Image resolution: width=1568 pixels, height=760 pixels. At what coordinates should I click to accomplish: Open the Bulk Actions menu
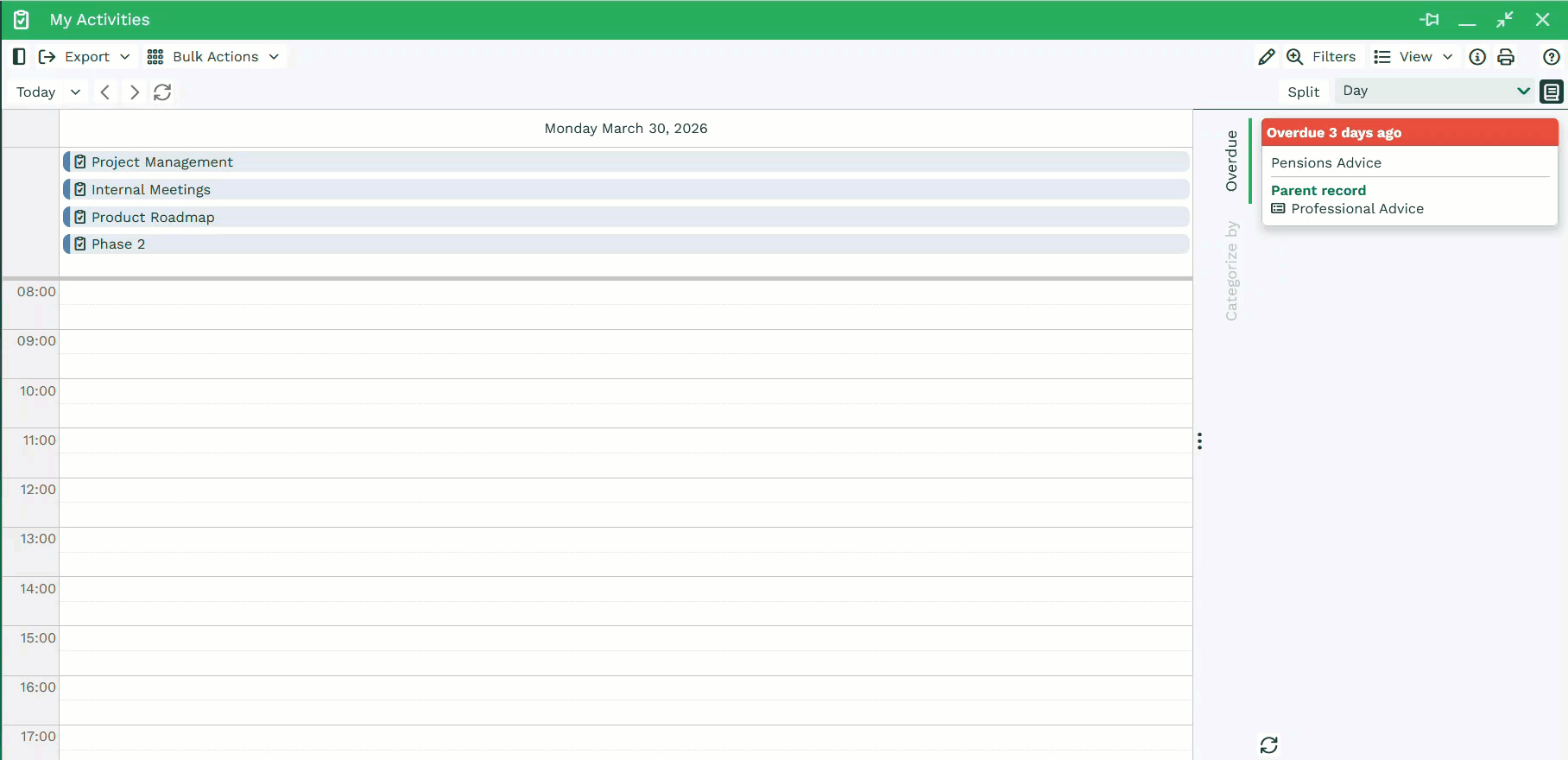click(213, 57)
